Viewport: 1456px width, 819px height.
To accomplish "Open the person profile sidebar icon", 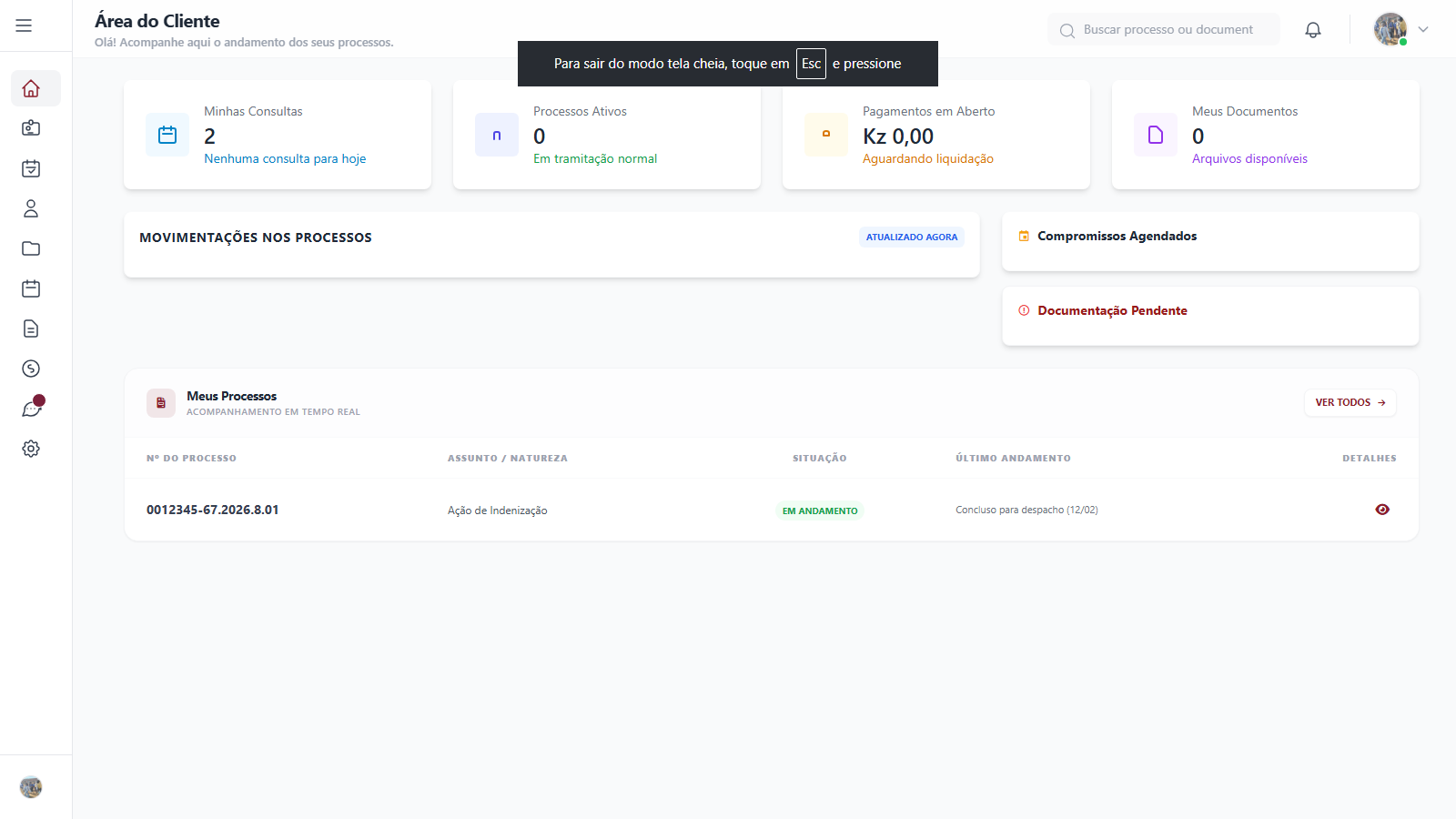I will (31, 208).
